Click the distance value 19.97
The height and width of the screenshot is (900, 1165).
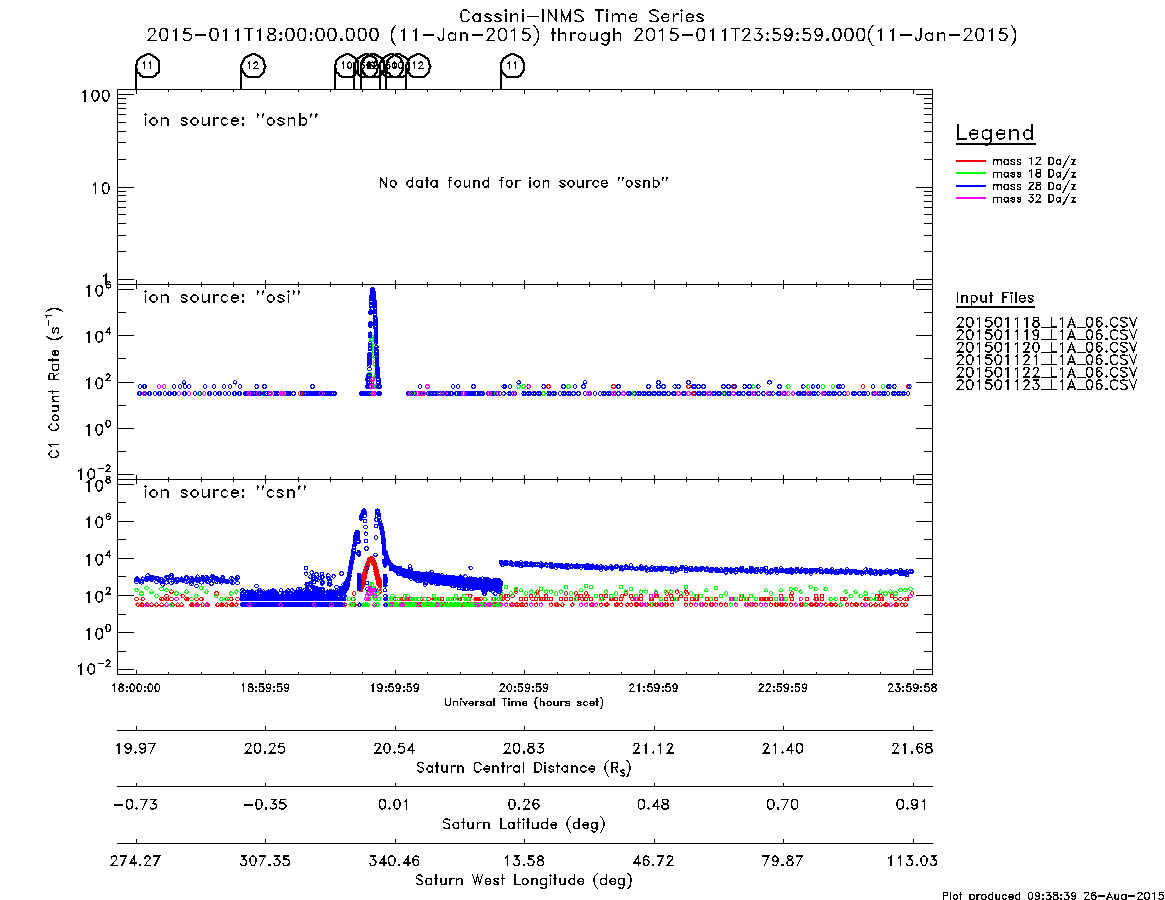[136, 748]
